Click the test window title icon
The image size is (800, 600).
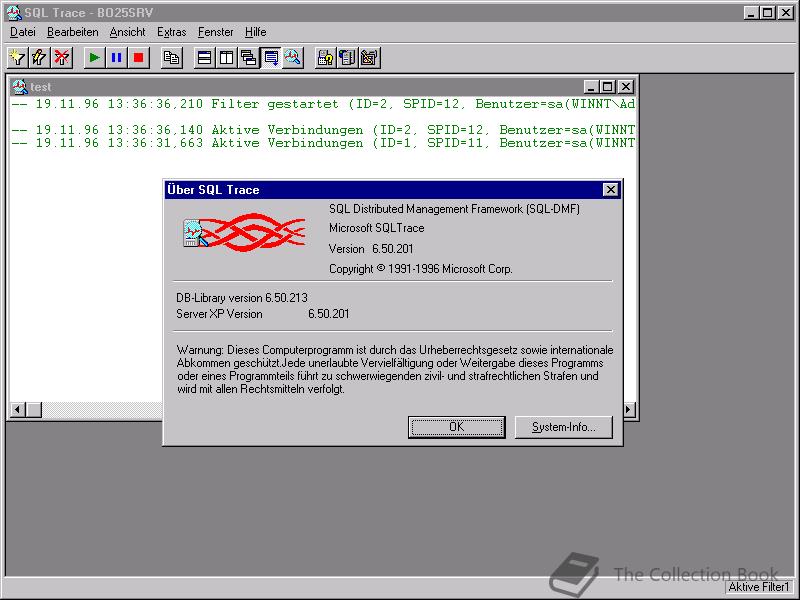(19, 87)
